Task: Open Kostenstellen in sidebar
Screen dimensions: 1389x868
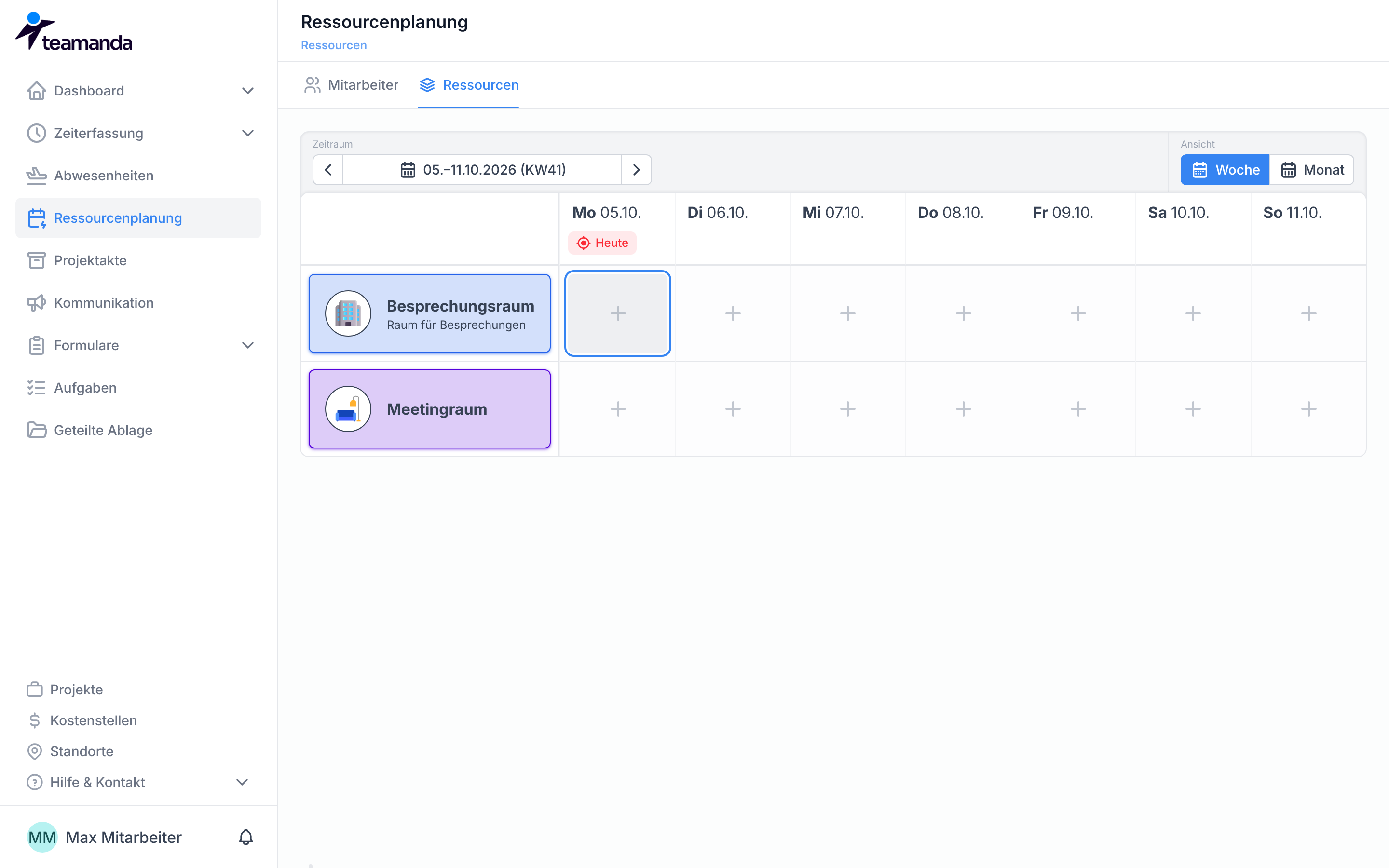Action: point(93,720)
